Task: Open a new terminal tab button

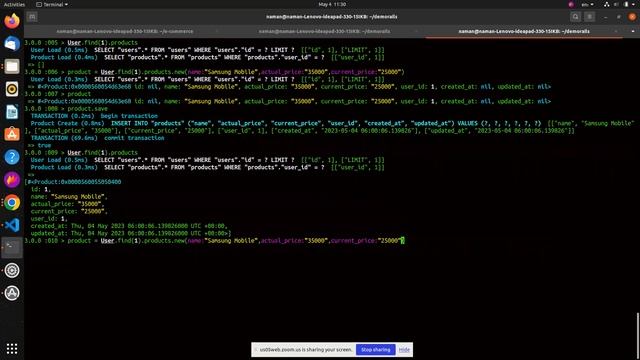Action: (x=32, y=17)
